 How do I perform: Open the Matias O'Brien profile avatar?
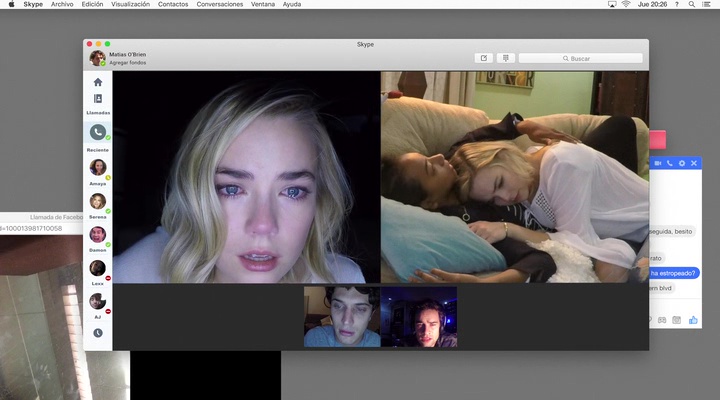[x=97, y=58]
